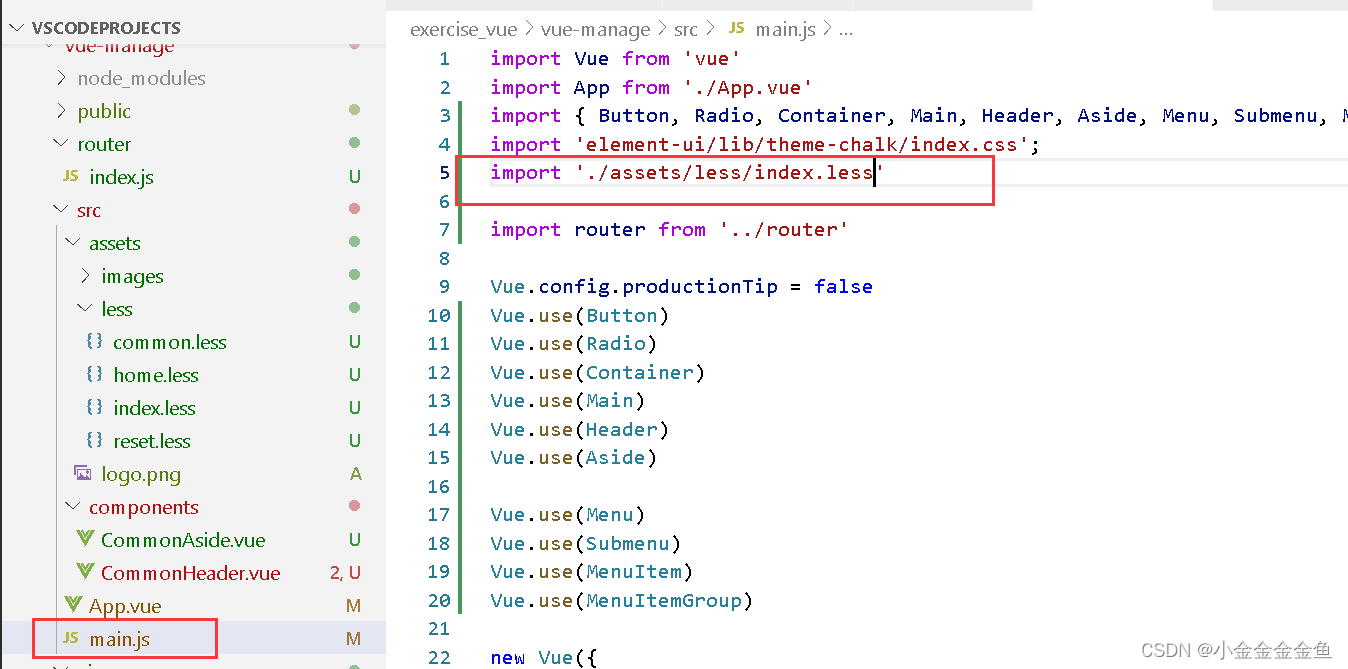Open App.vue file
Screen dimensions: 1348x669
pos(125,606)
